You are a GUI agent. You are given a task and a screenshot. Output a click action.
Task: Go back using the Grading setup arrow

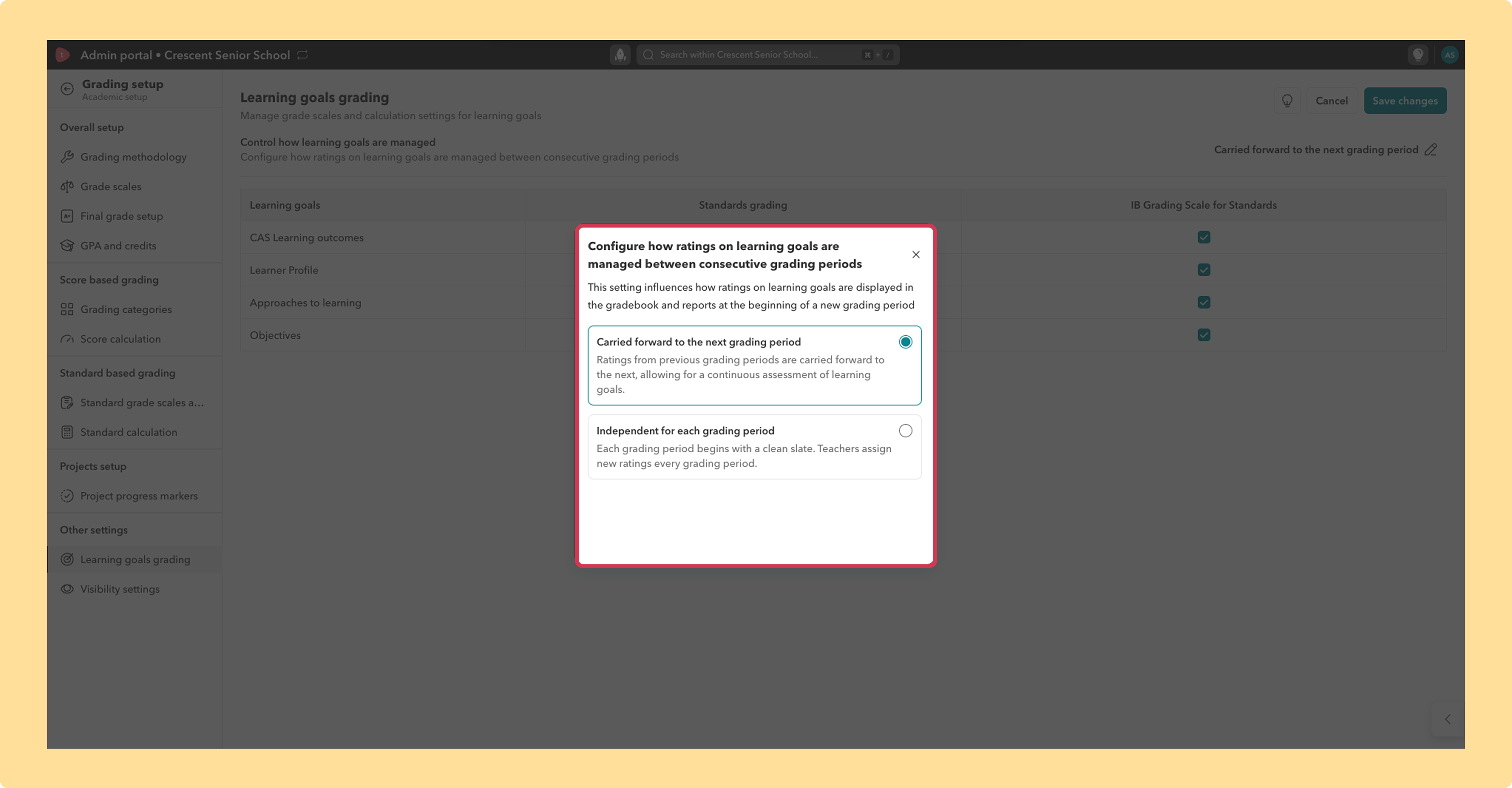pyautogui.click(x=67, y=89)
